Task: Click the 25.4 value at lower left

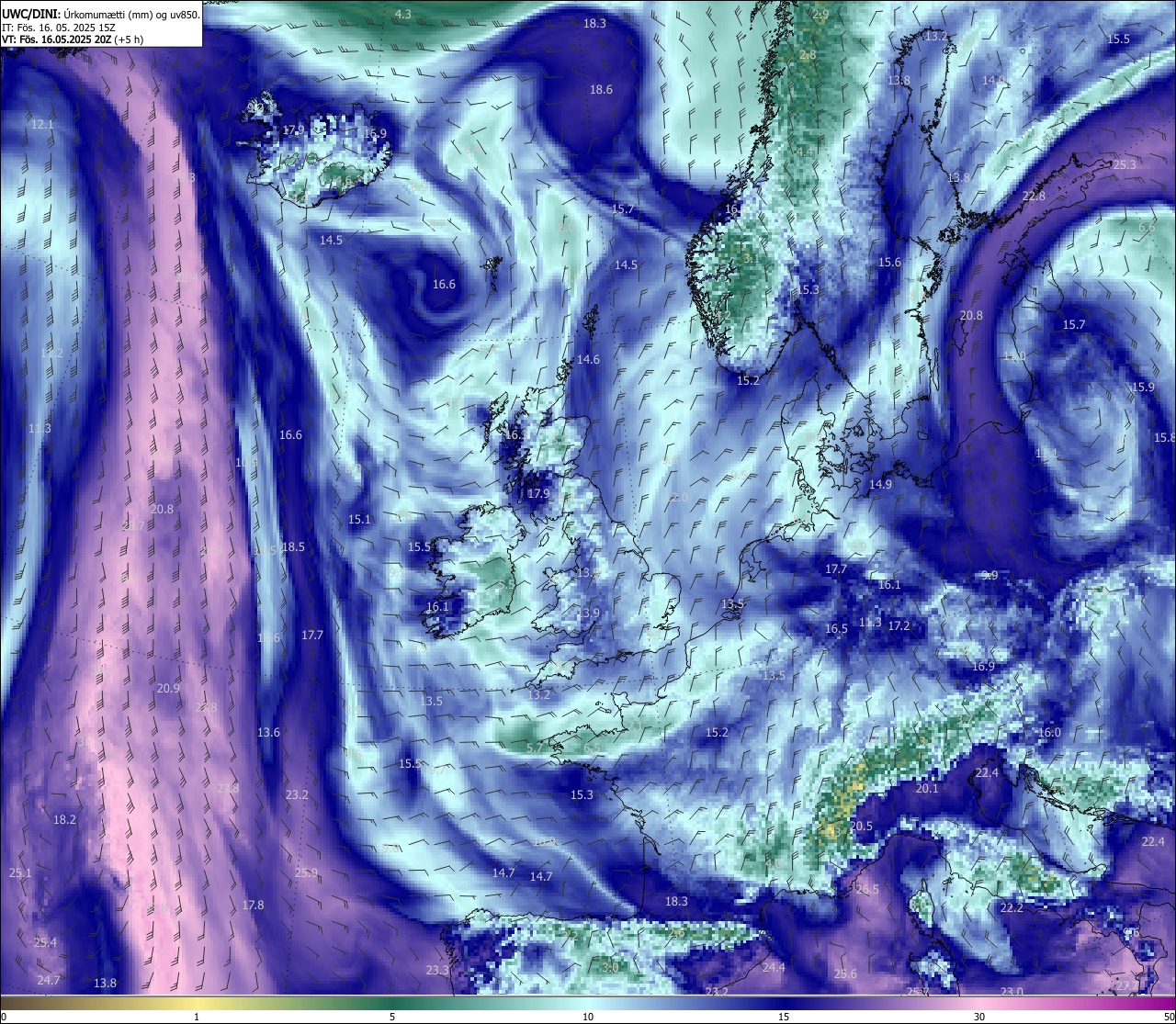Action: tap(45, 942)
